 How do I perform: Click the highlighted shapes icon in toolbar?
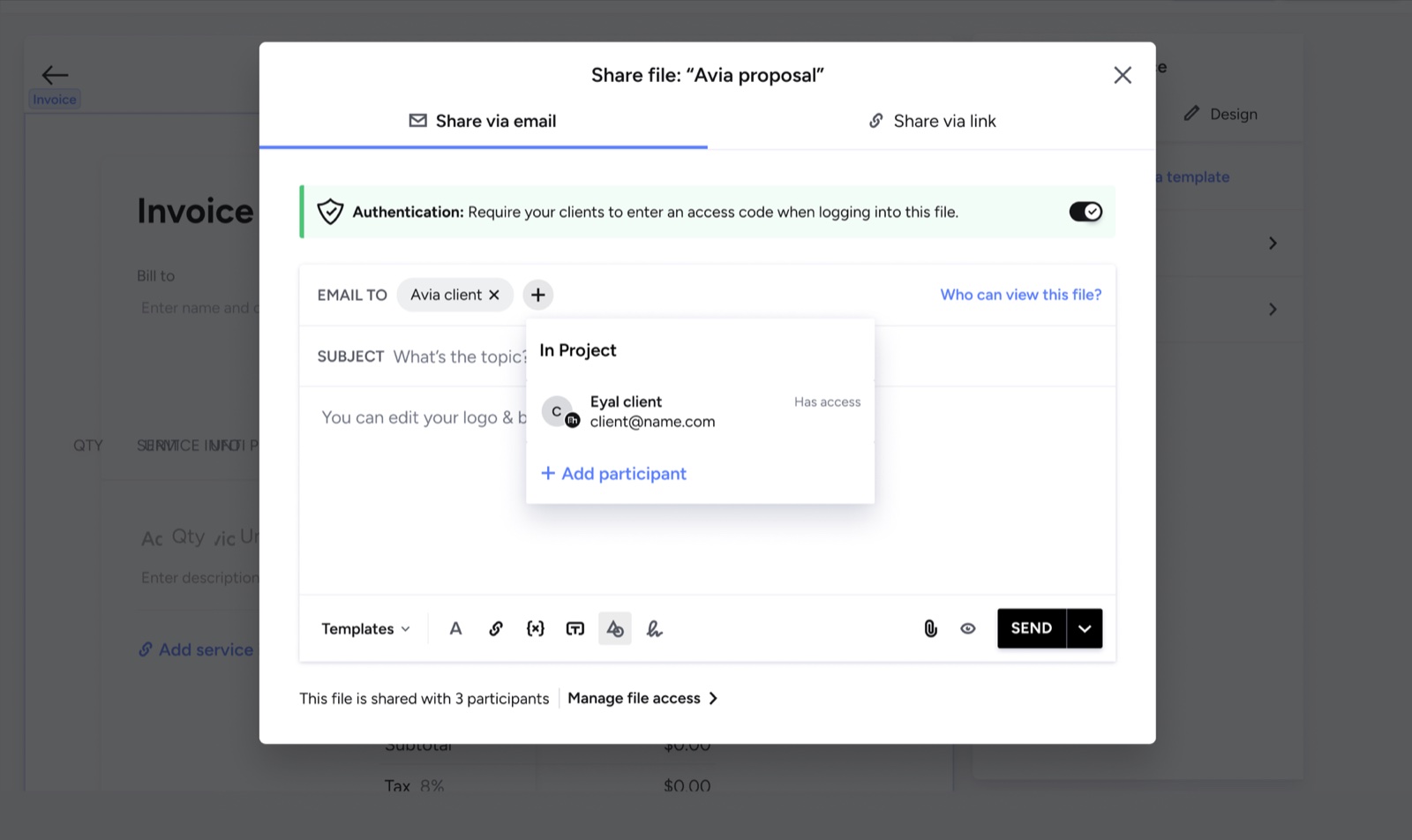(x=615, y=629)
